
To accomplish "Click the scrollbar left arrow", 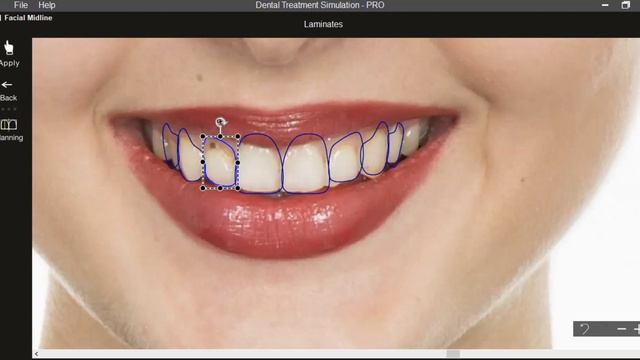I will pos(36,354).
